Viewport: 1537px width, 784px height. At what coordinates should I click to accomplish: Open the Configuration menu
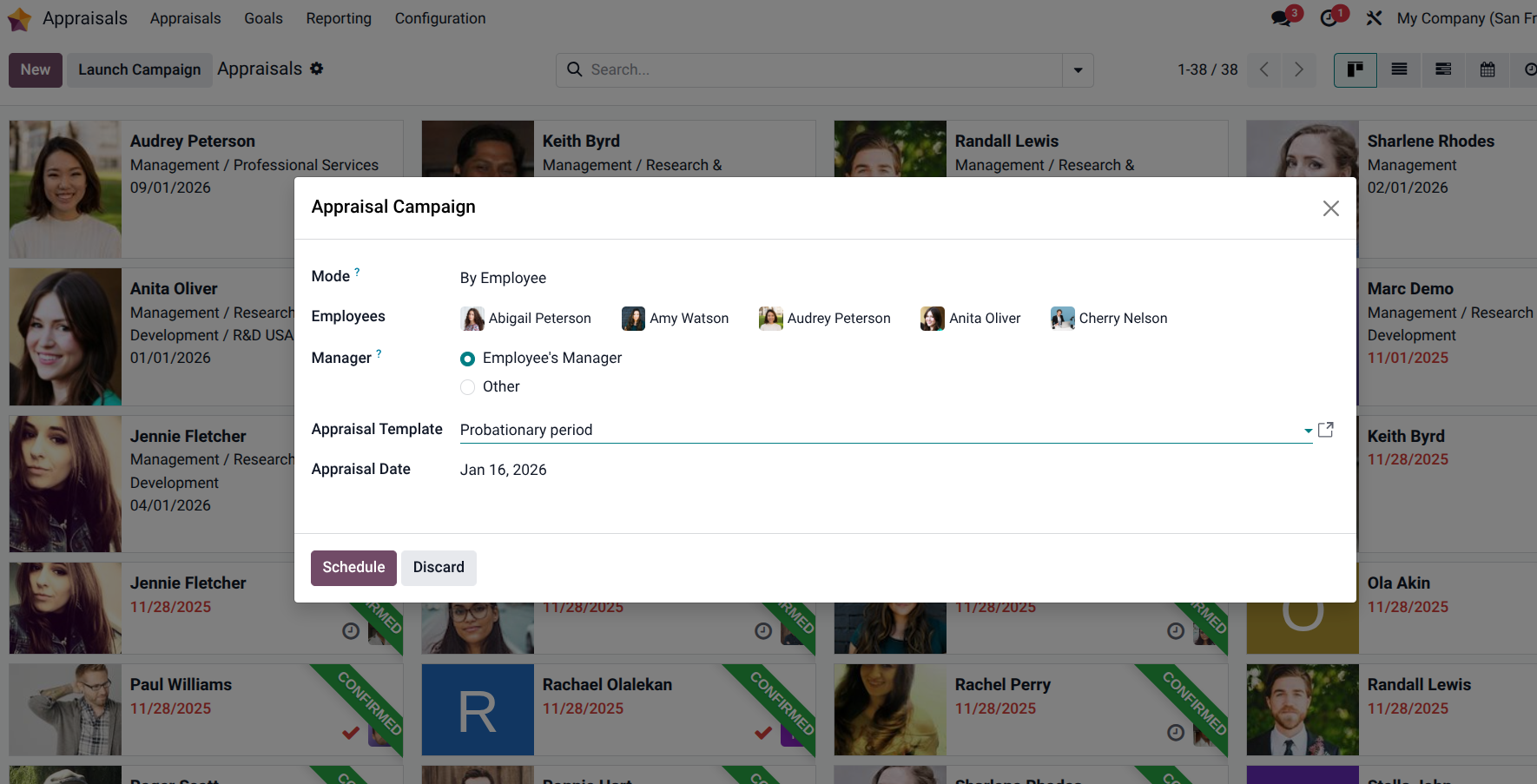coord(439,17)
